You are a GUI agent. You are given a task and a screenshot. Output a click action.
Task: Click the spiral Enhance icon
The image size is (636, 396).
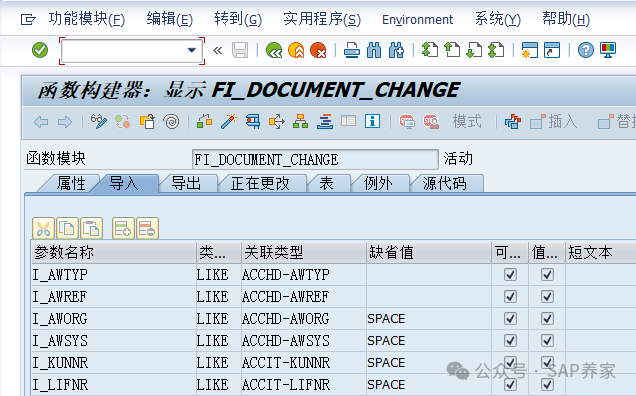[x=171, y=121]
